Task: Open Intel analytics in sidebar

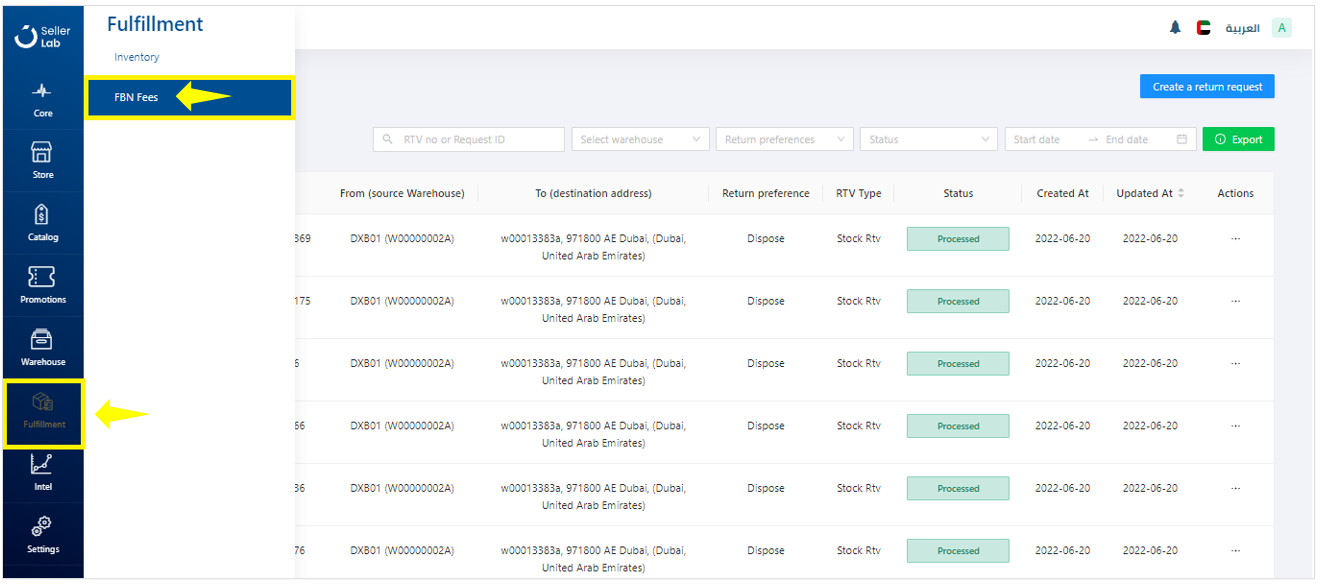Action: tap(42, 472)
